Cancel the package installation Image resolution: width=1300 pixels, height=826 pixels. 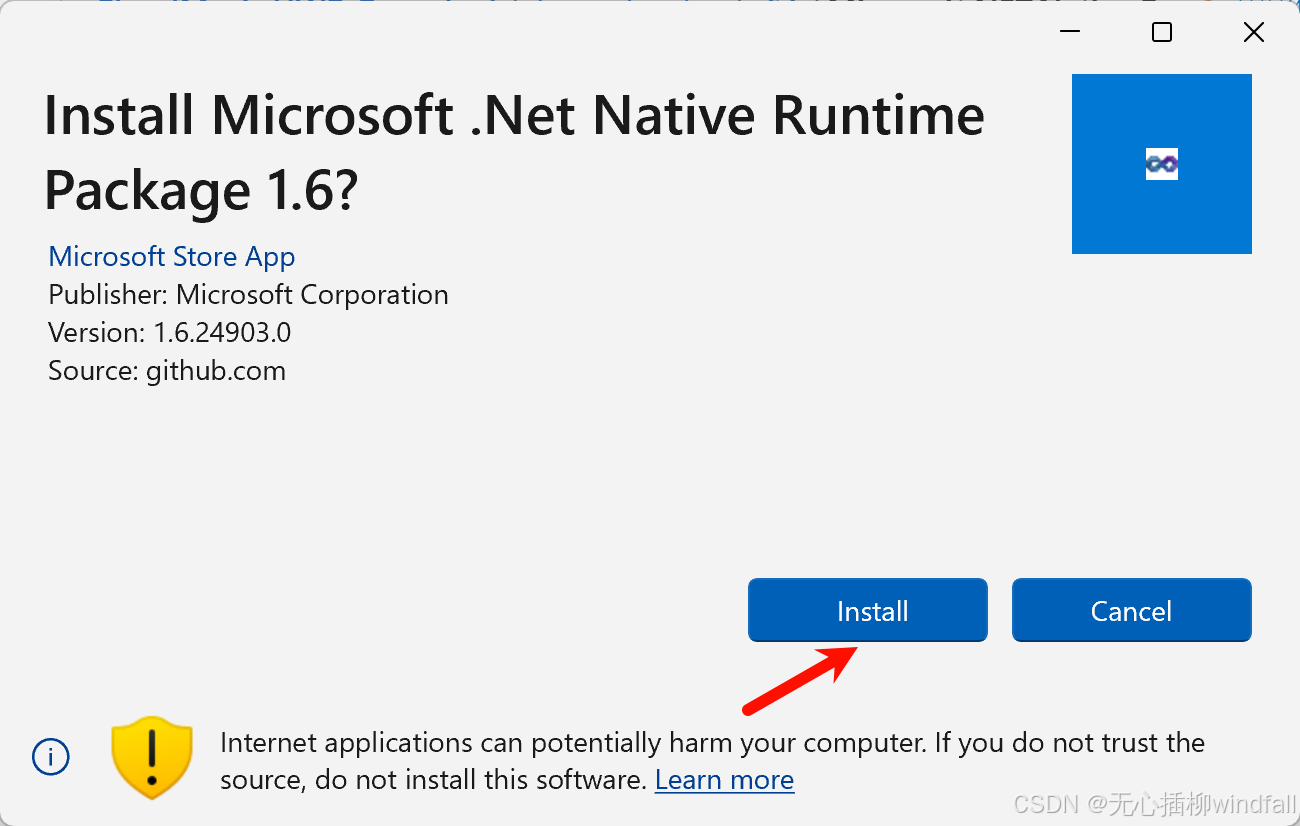pyautogui.click(x=1131, y=610)
